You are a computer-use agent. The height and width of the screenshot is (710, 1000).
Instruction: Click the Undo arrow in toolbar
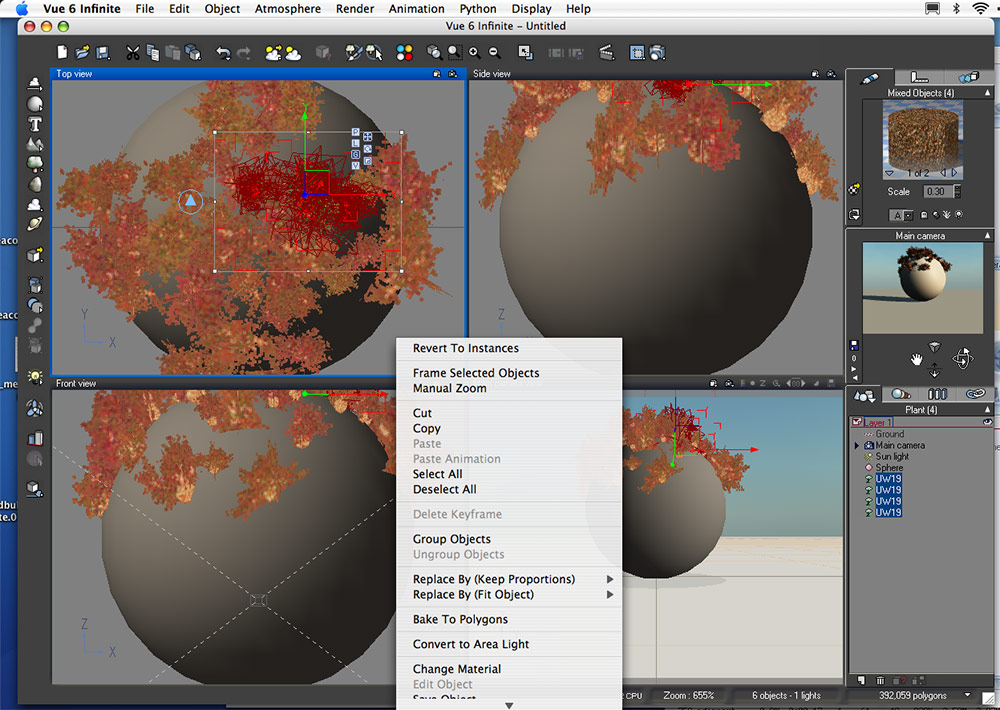[x=223, y=52]
